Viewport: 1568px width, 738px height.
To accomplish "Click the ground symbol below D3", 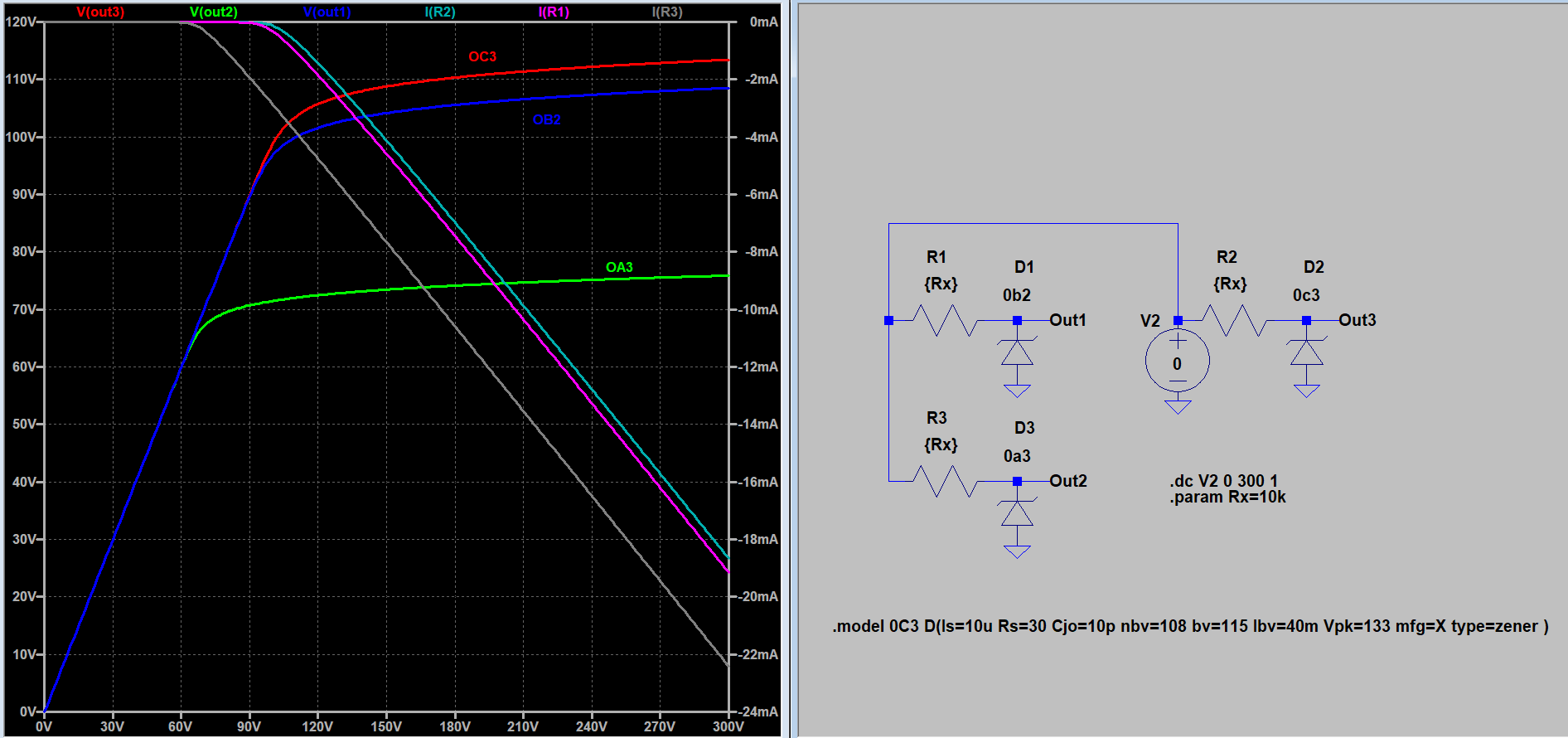I will (1017, 551).
